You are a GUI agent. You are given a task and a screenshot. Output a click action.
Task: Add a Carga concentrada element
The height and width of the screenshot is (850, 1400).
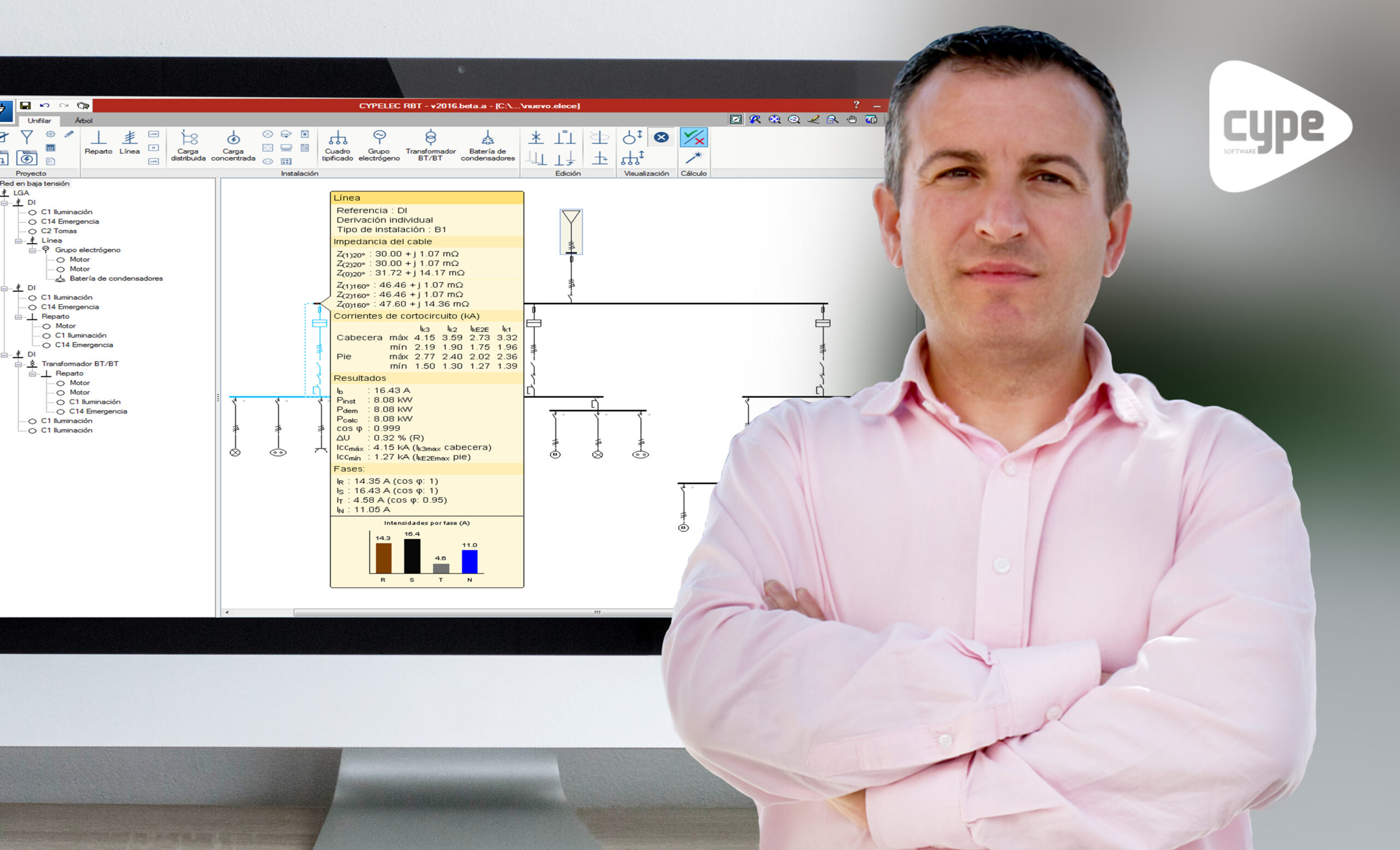point(233,146)
